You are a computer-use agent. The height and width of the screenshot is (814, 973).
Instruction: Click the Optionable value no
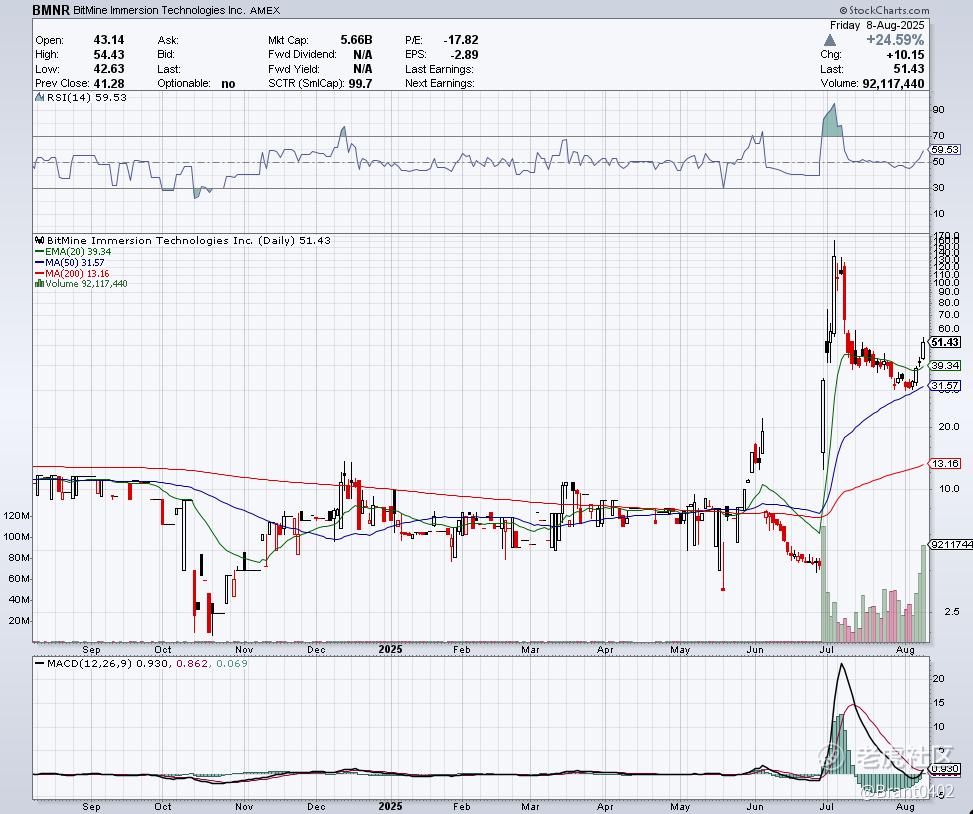point(228,84)
